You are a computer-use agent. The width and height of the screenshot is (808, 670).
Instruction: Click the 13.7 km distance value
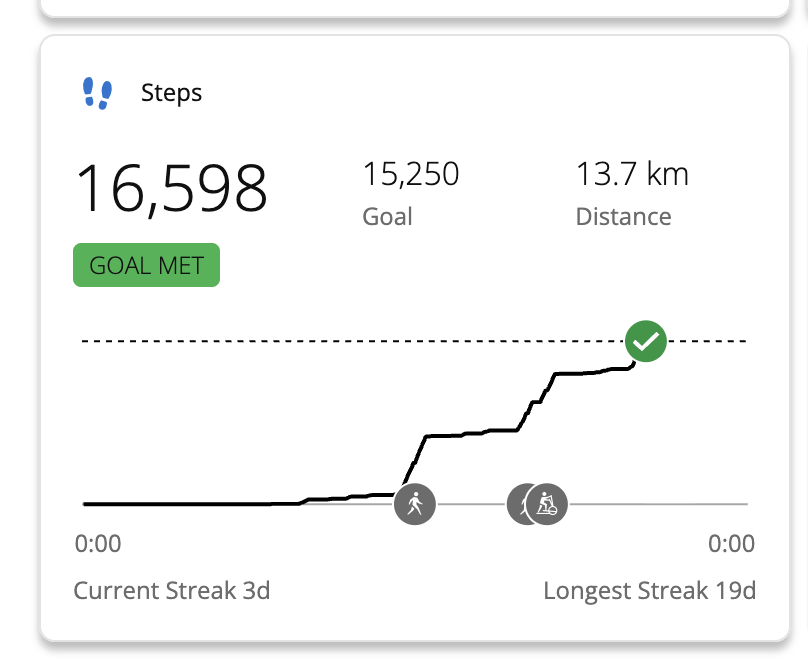tap(632, 175)
